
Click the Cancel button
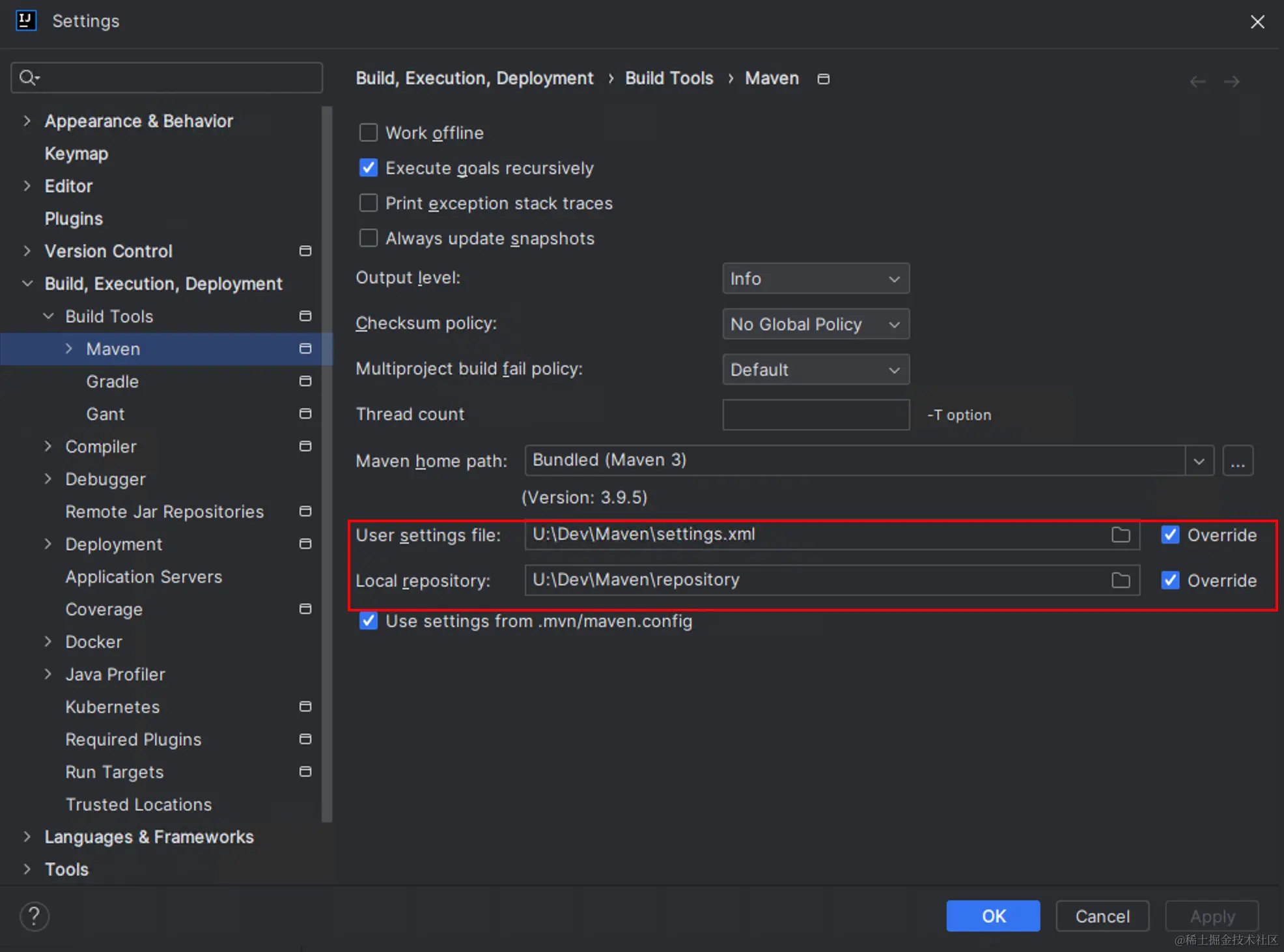[x=1102, y=916]
